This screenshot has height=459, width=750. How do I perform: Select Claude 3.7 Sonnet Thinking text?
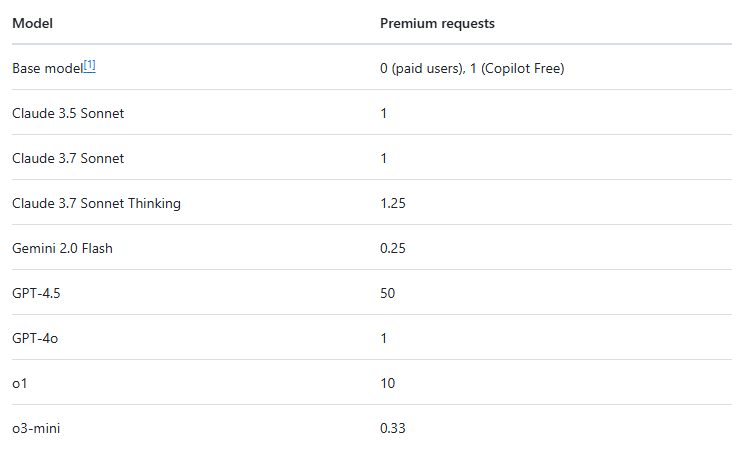pos(96,204)
